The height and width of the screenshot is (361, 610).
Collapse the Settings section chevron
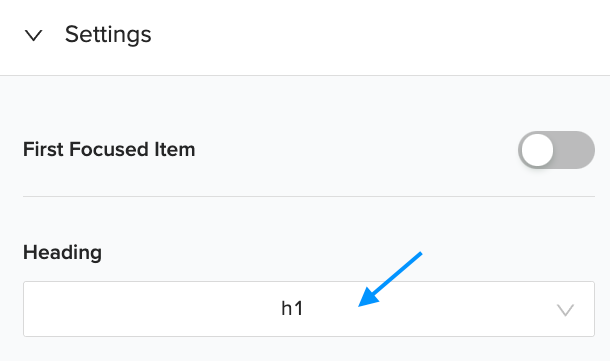click(33, 35)
